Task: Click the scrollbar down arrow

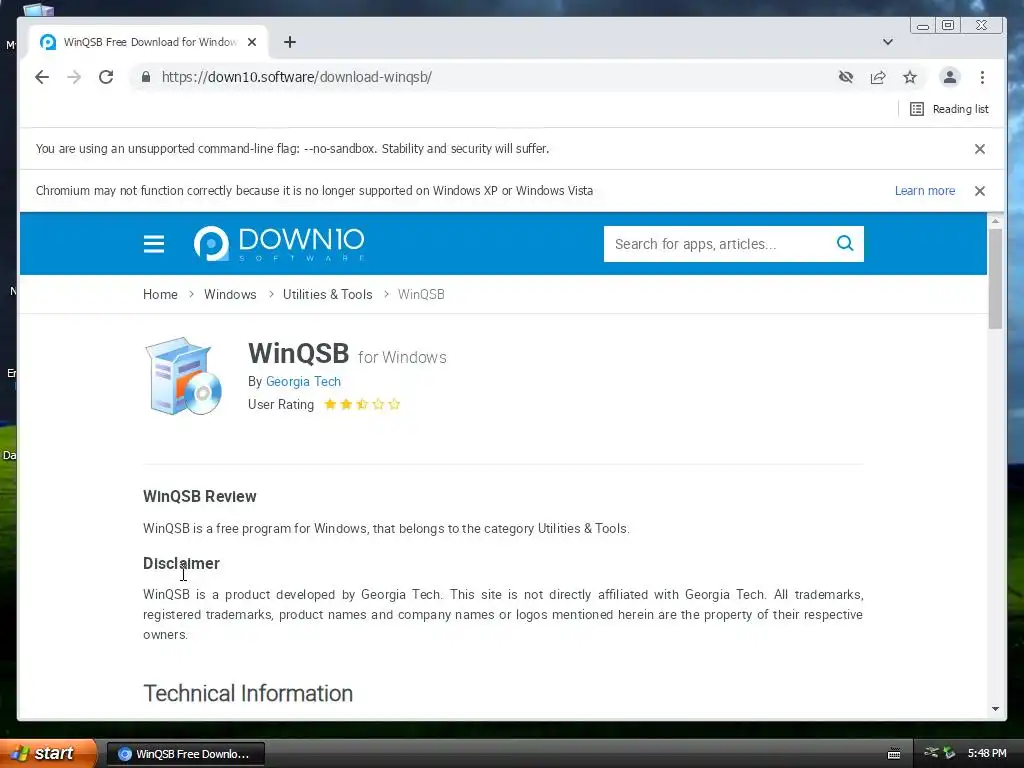Action: (x=995, y=709)
